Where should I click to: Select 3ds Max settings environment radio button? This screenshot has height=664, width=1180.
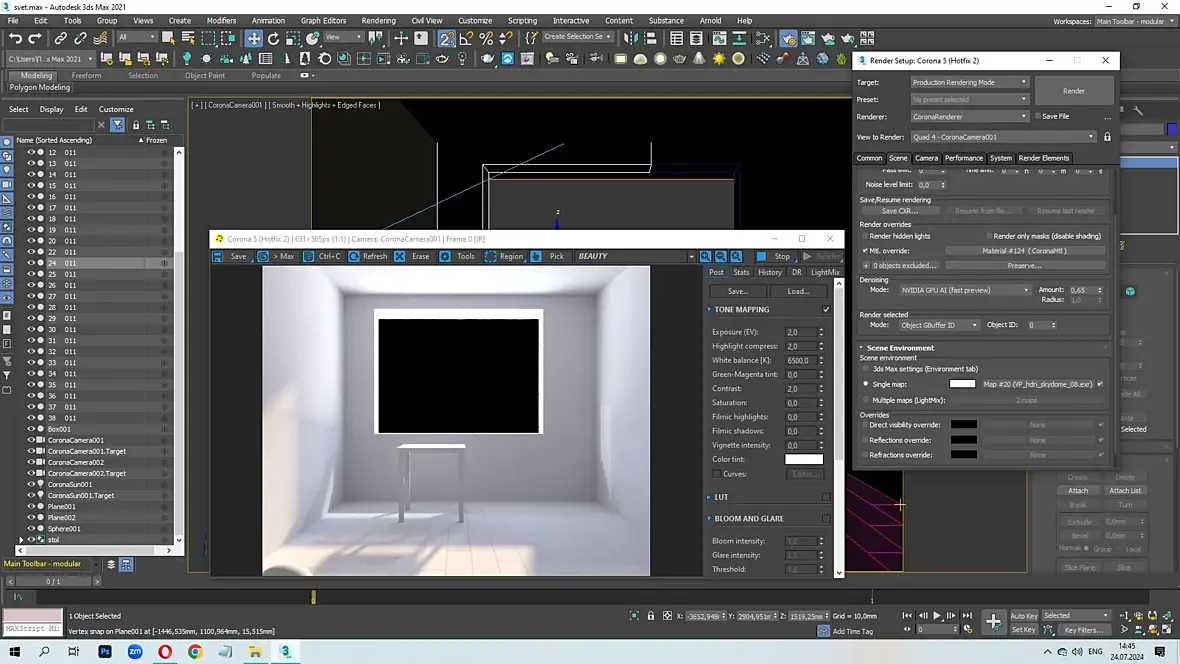(866, 369)
